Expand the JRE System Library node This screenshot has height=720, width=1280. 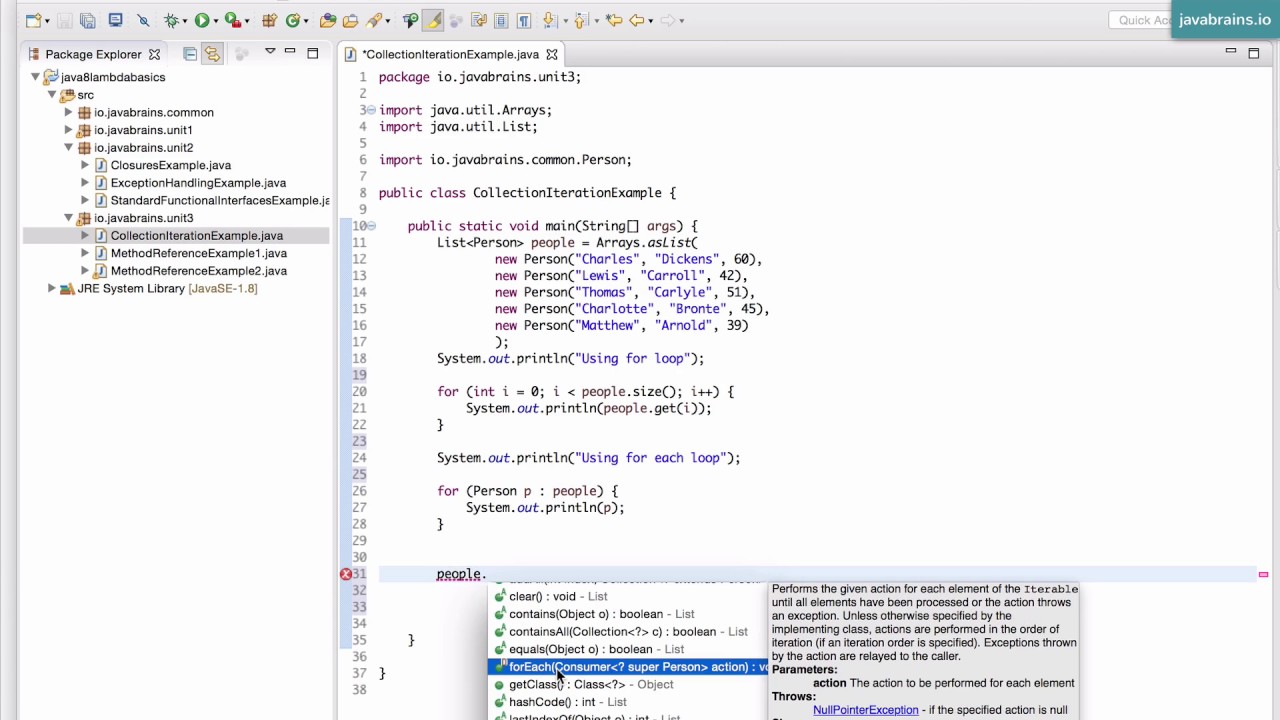point(51,289)
